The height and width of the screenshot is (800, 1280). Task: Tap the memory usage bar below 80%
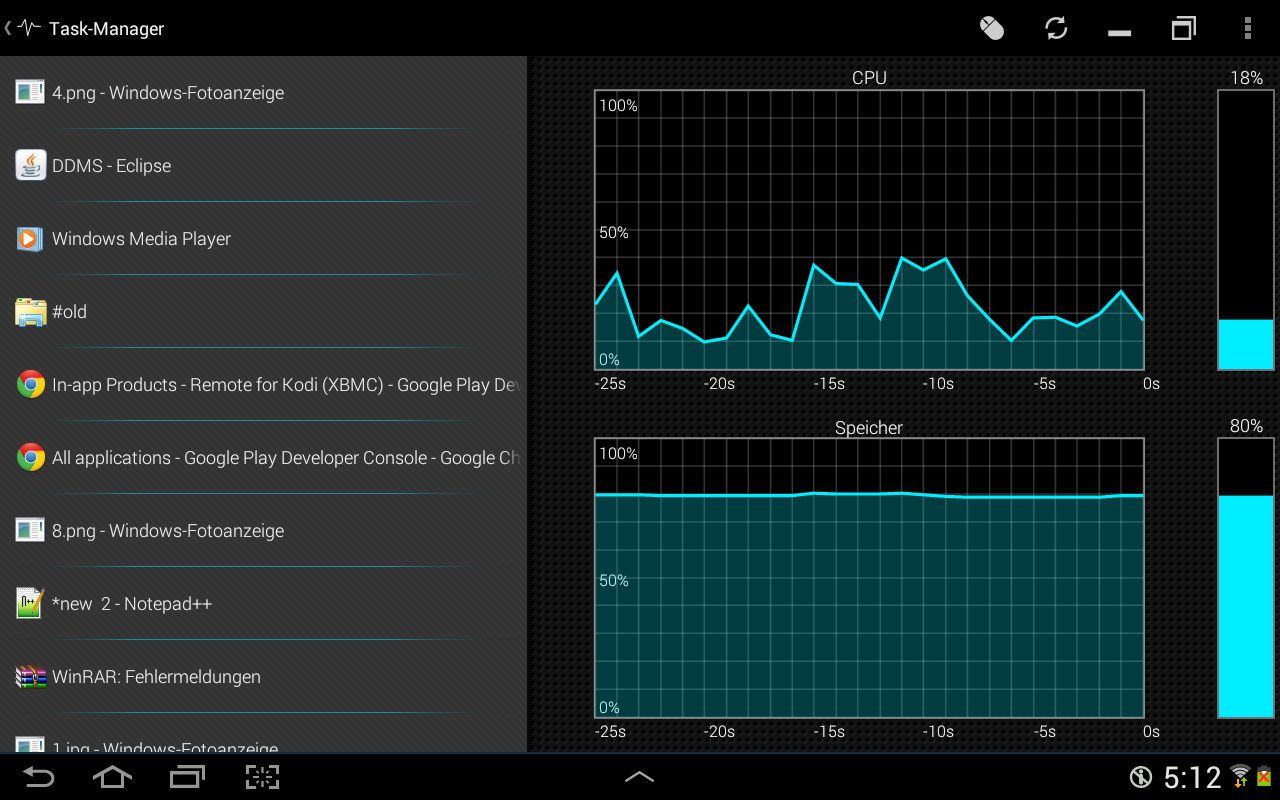[1246, 578]
